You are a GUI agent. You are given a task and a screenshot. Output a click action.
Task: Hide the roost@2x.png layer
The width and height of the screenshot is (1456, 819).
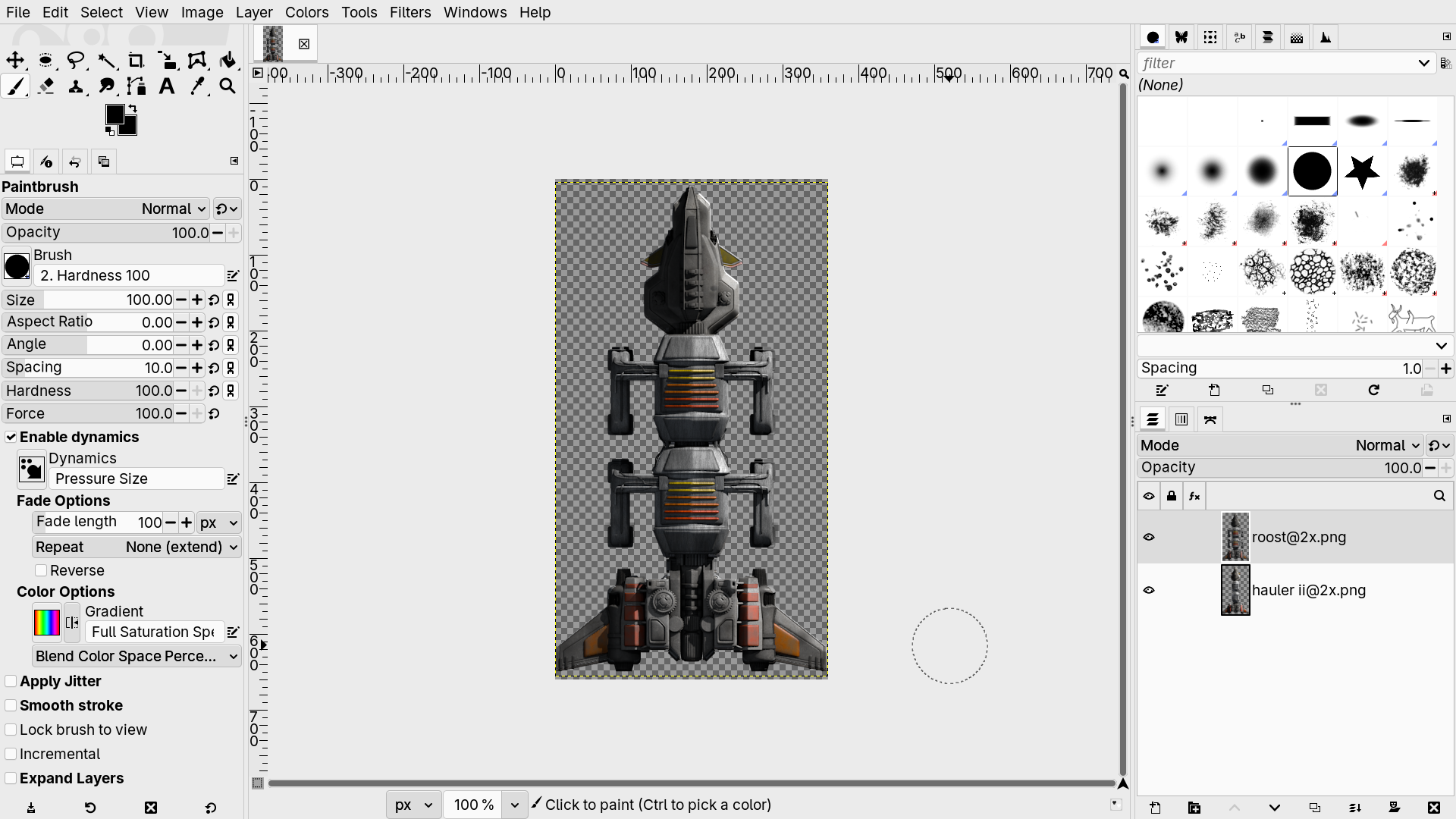(x=1149, y=538)
